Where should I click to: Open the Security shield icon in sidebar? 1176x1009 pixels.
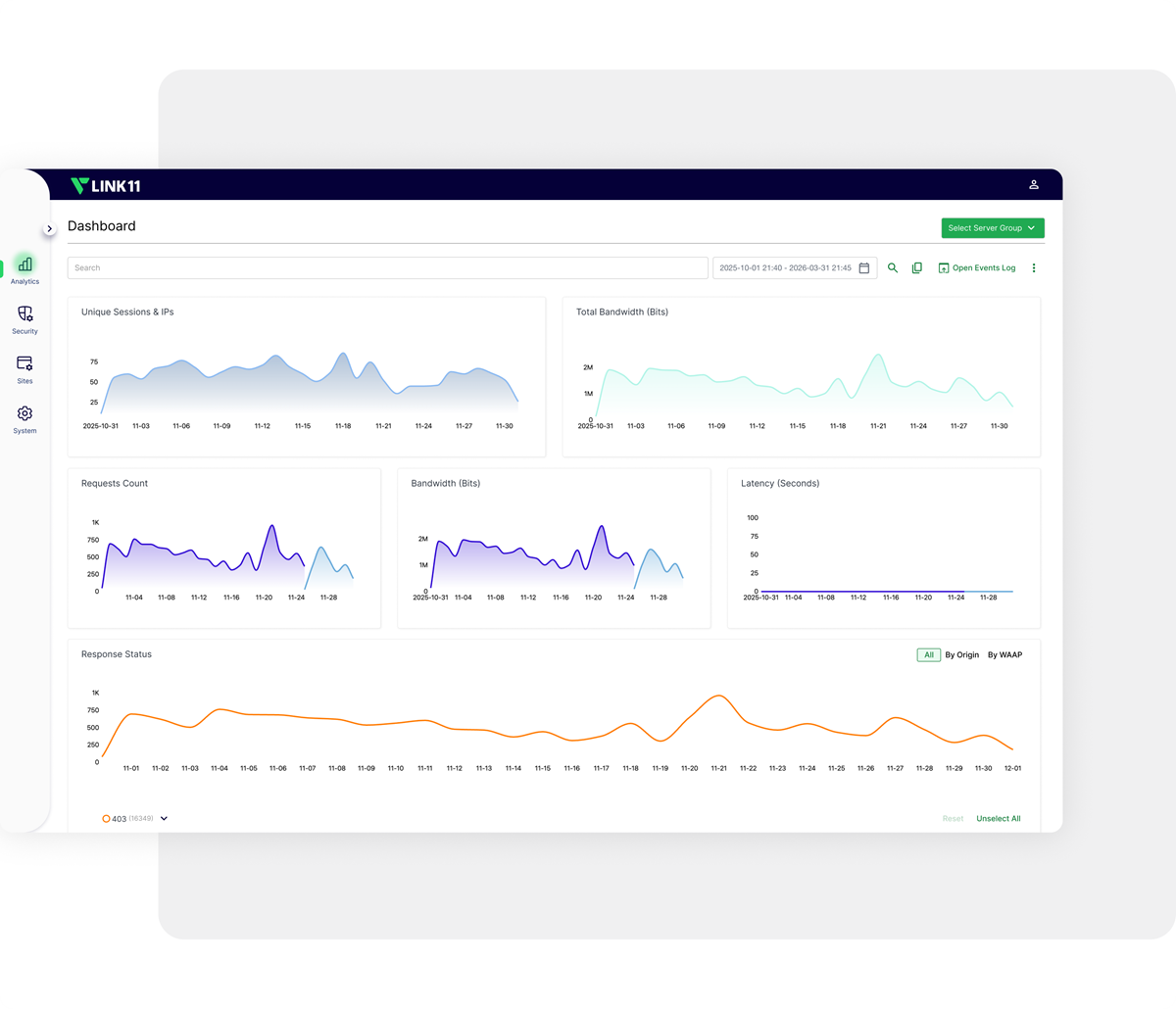coord(24,314)
